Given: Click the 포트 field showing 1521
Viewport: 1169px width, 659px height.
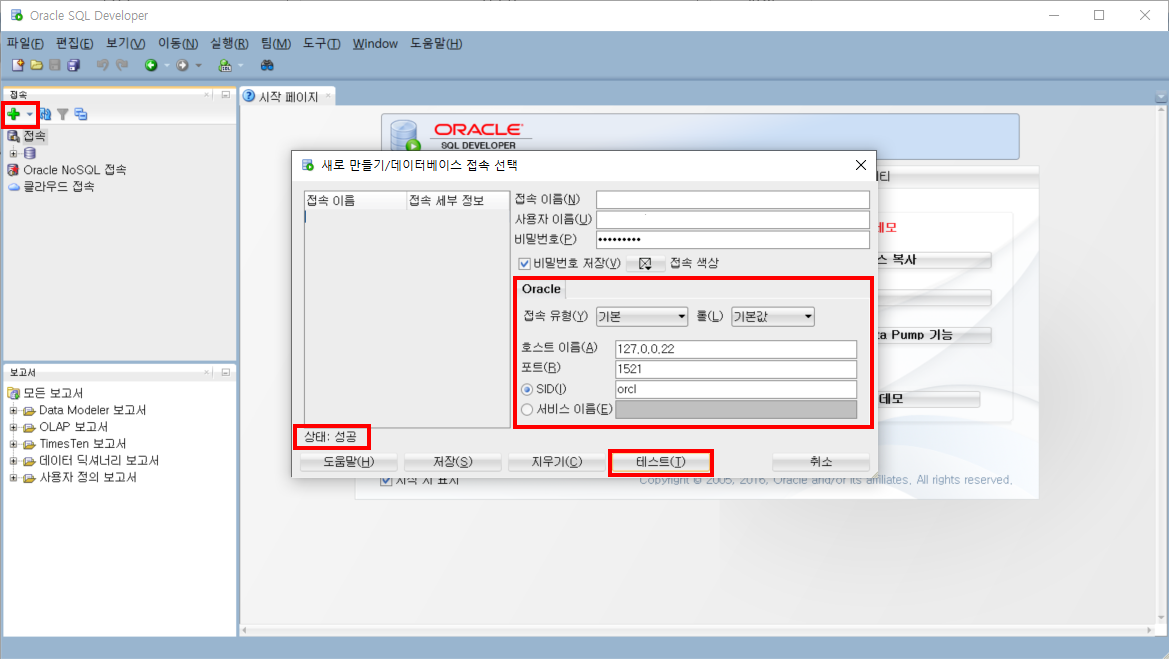Looking at the screenshot, I should tap(736, 369).
